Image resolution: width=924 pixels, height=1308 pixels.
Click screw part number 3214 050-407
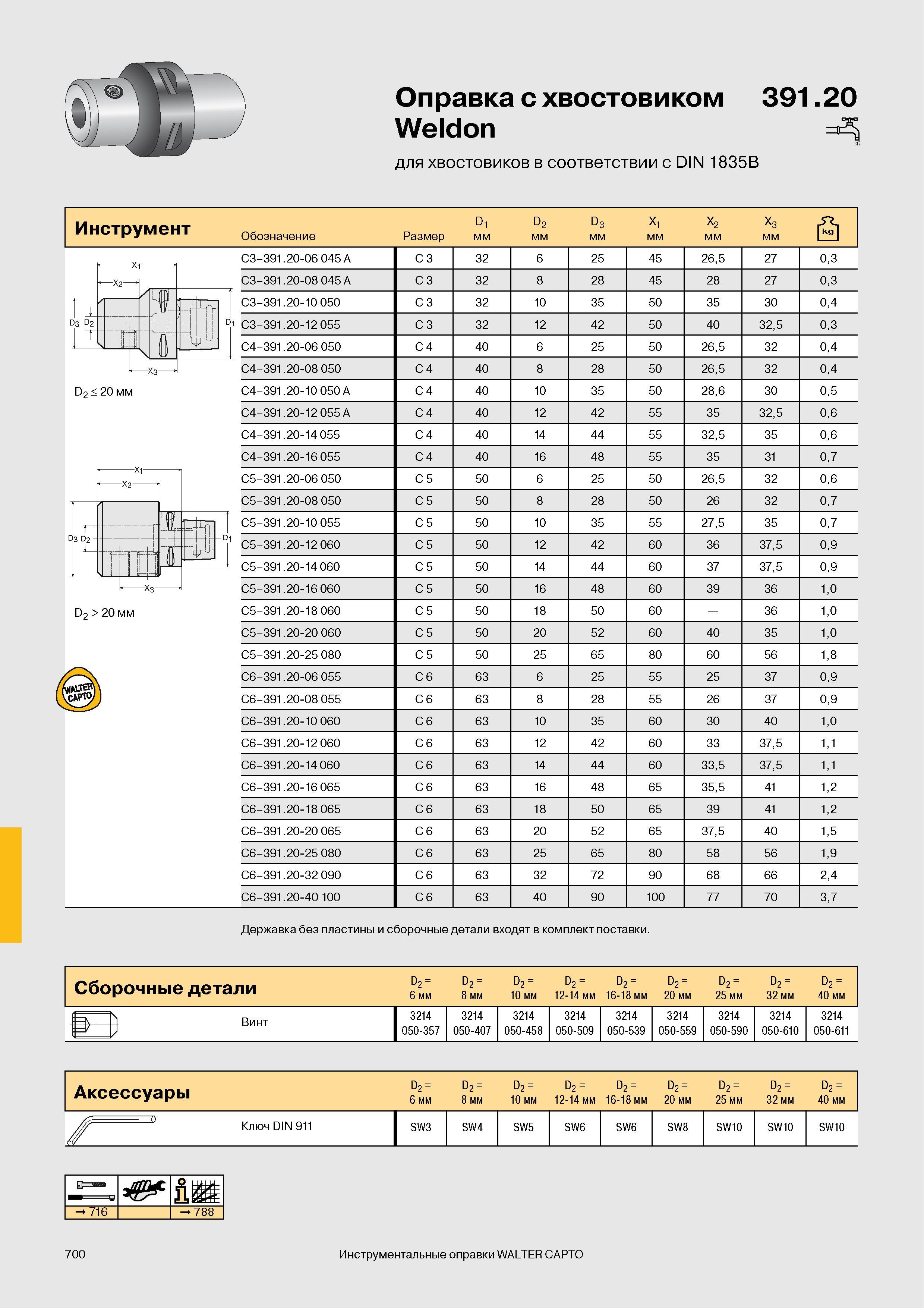(472, 1024)
